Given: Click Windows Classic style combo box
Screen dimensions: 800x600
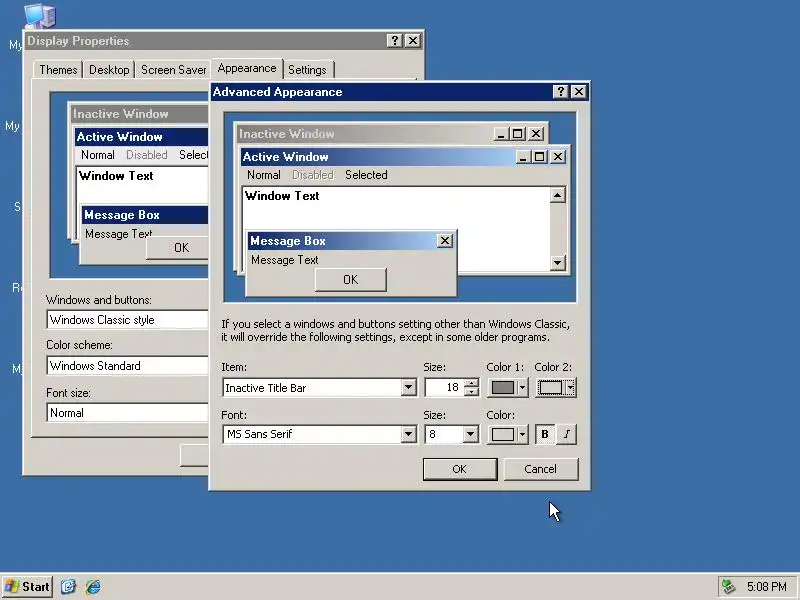Looking at the screenshot, I should point(128,320).
